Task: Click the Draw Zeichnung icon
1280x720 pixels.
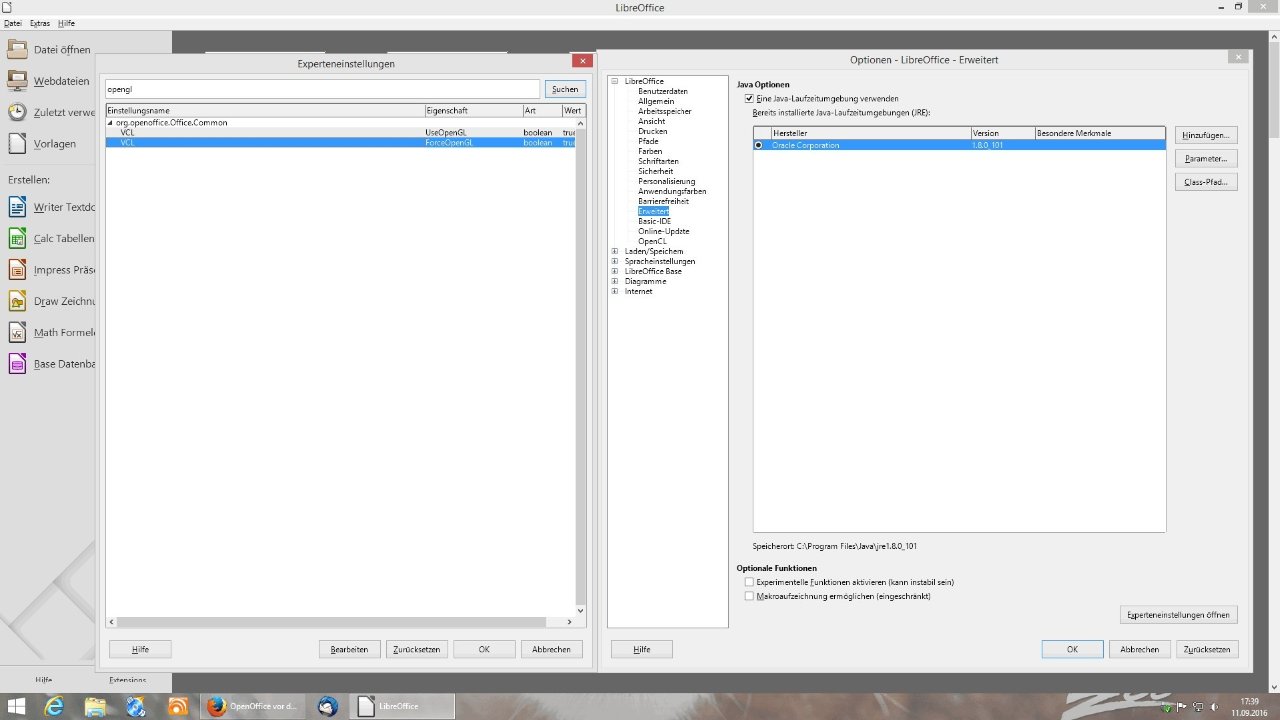Action: pyautogui.click(x=17, y=301)
